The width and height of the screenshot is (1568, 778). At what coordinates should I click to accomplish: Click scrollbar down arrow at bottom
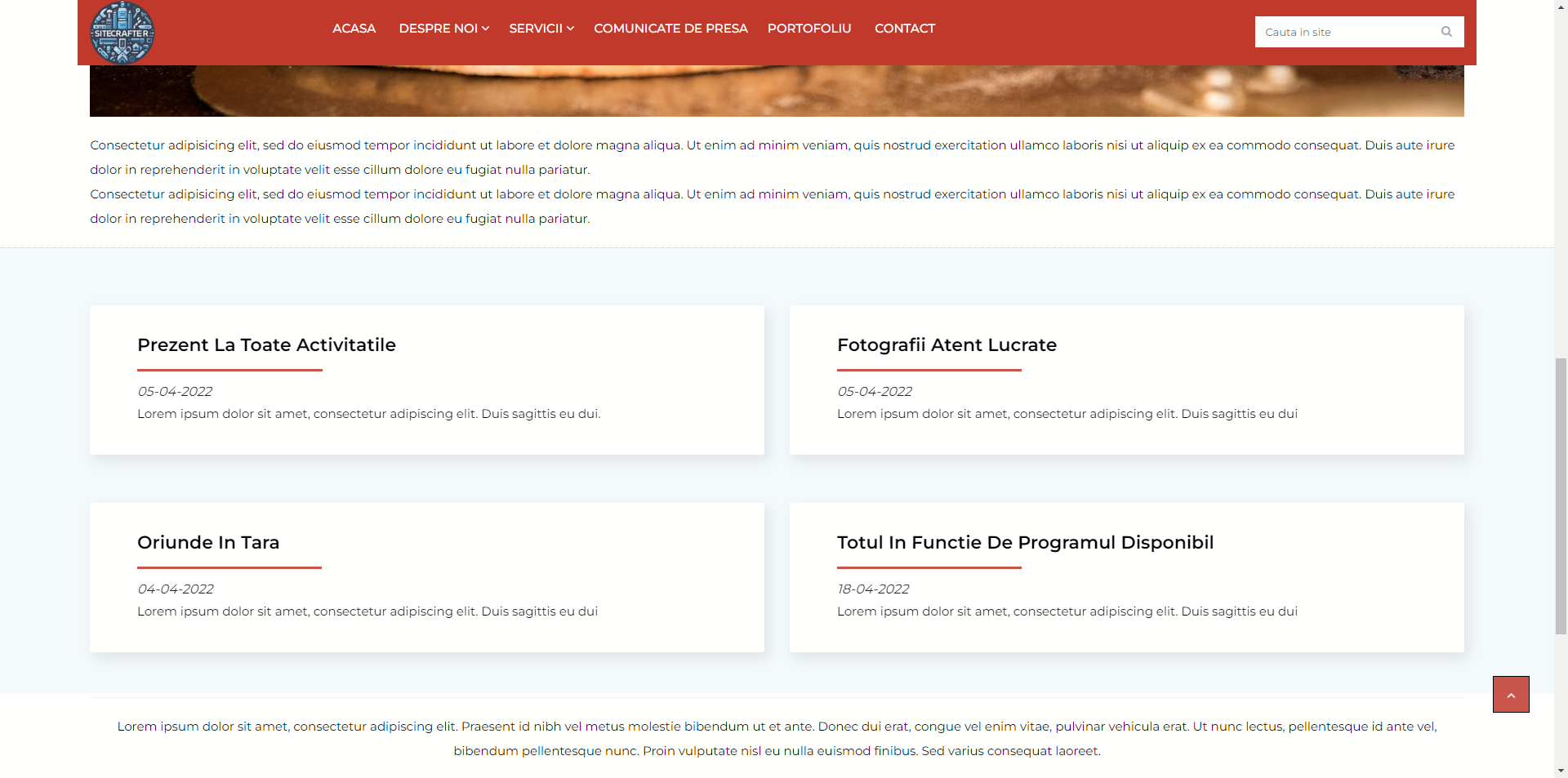point(1561,770)
